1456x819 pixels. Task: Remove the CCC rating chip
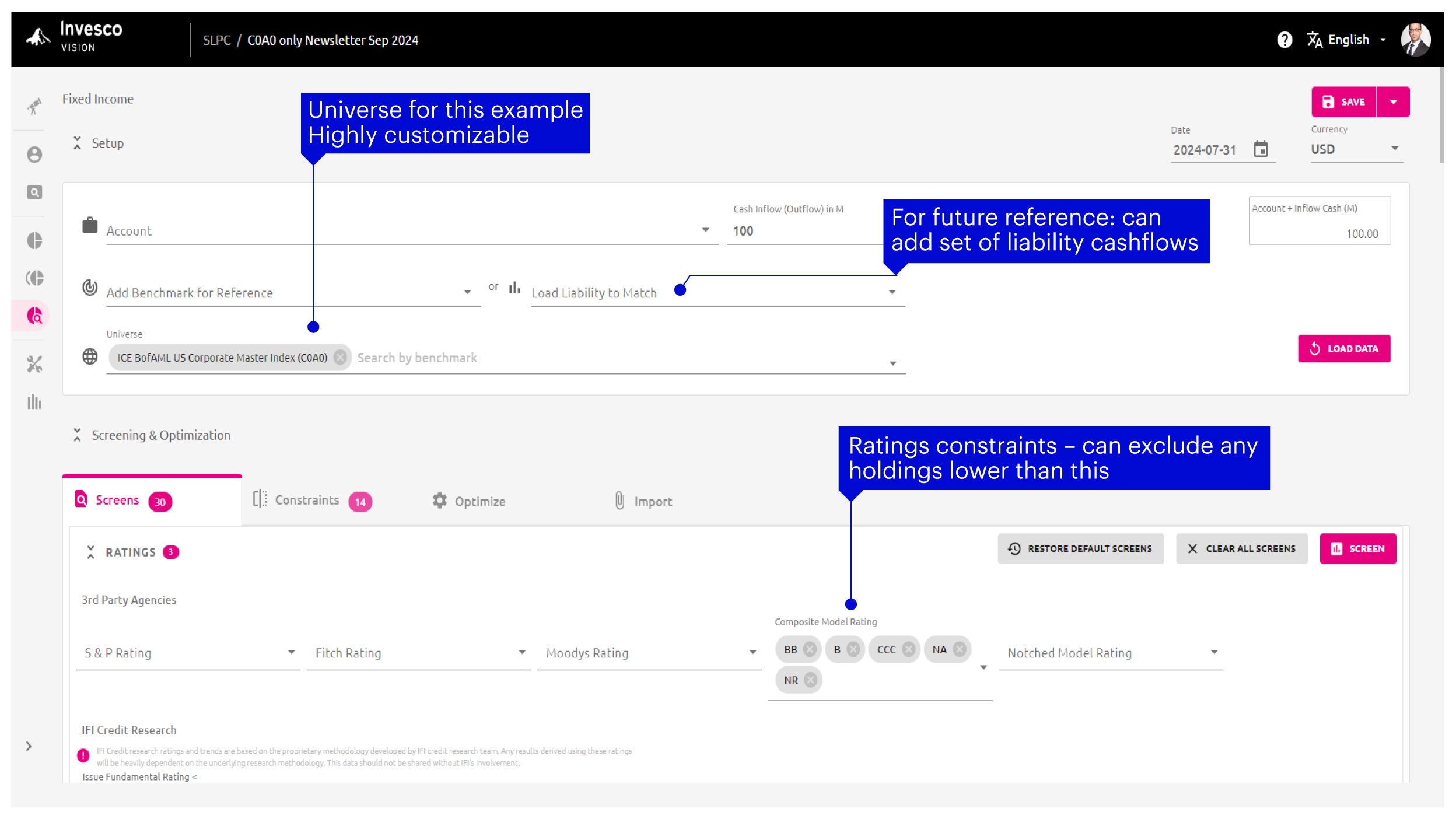click(908, 649)
